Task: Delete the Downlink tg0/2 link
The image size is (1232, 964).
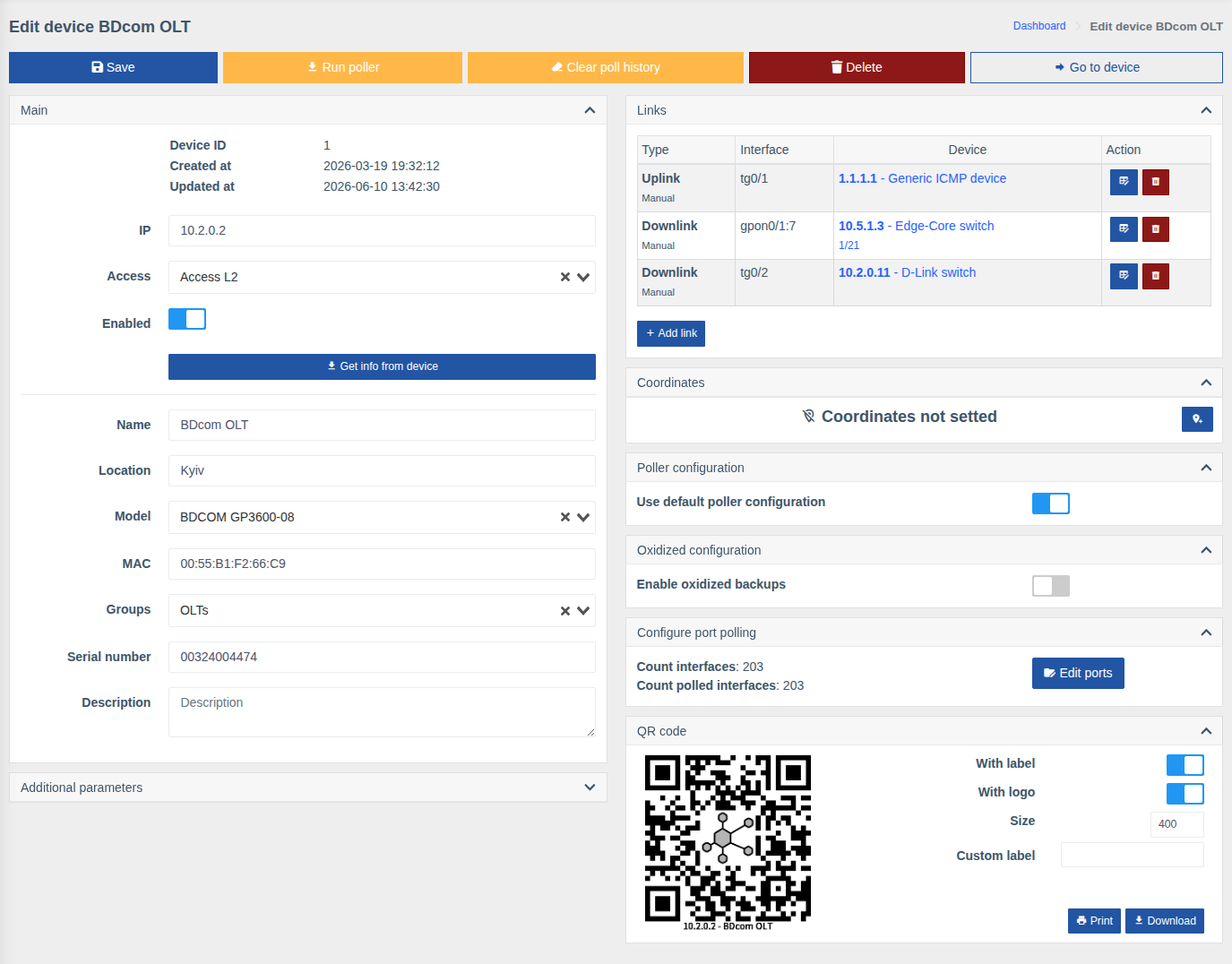Action: point(1156,276)
